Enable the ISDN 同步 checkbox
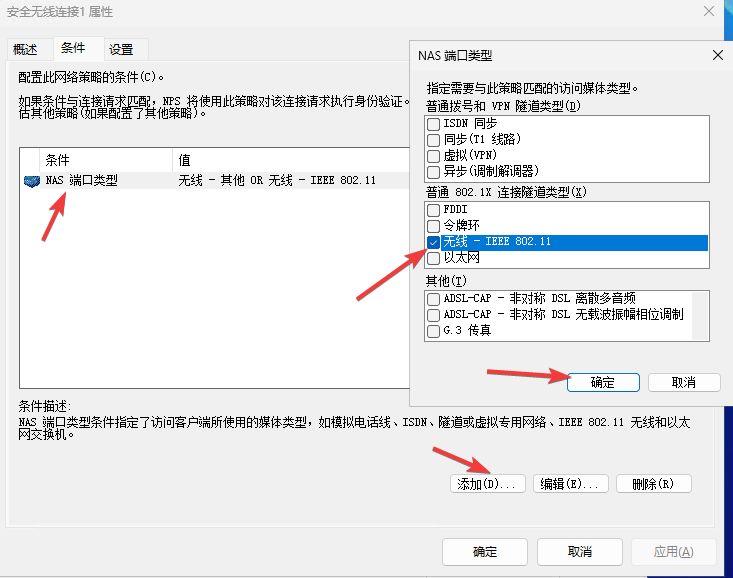The width and height of the screenshot is (733, 578). (433, 124)
